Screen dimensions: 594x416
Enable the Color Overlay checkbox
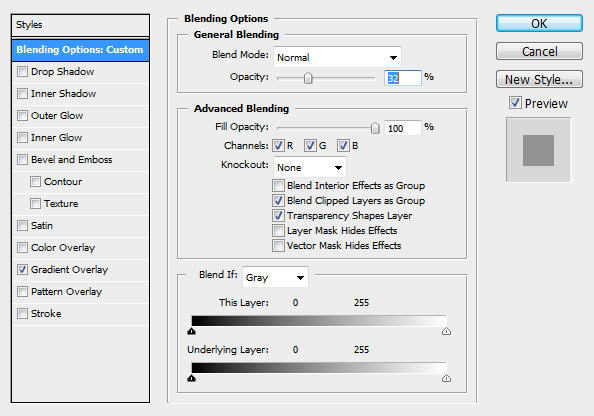(x=22, y=247)
